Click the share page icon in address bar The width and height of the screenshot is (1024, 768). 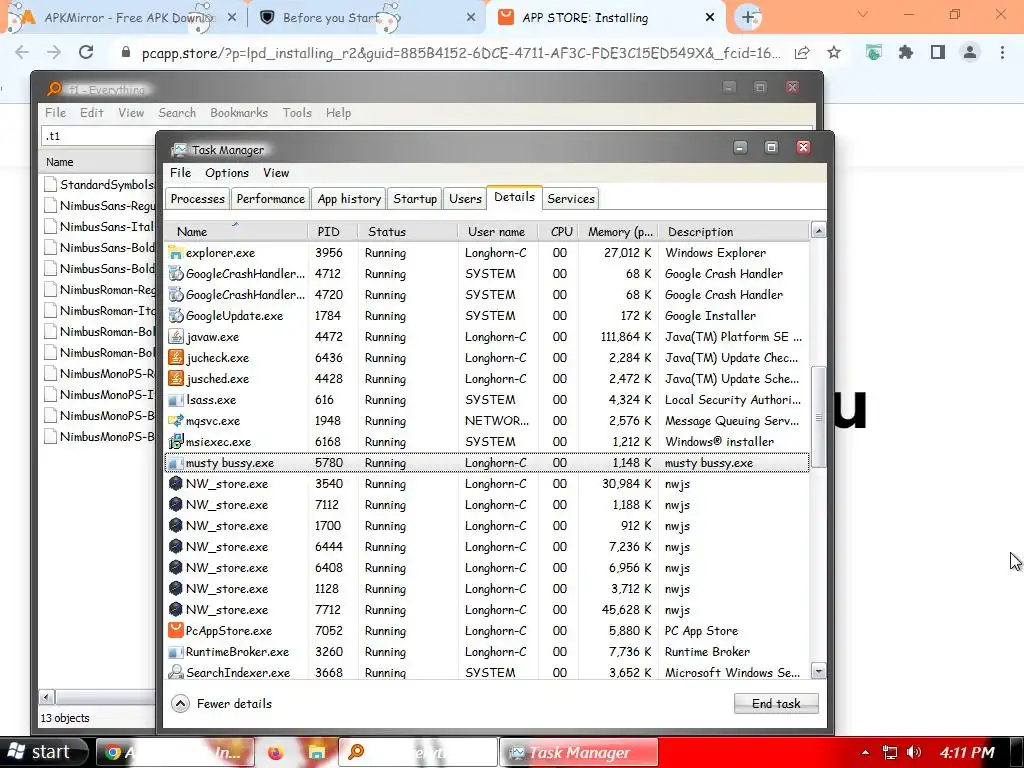coord(802,52)
